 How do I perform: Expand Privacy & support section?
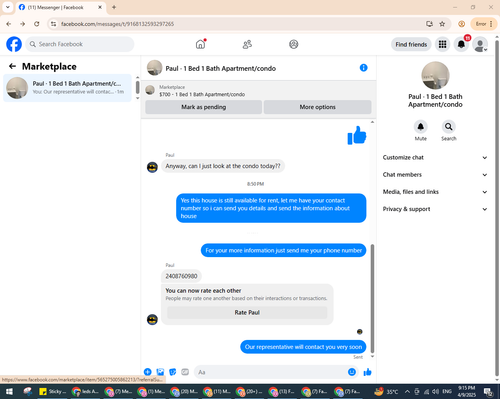pos(435,209)
